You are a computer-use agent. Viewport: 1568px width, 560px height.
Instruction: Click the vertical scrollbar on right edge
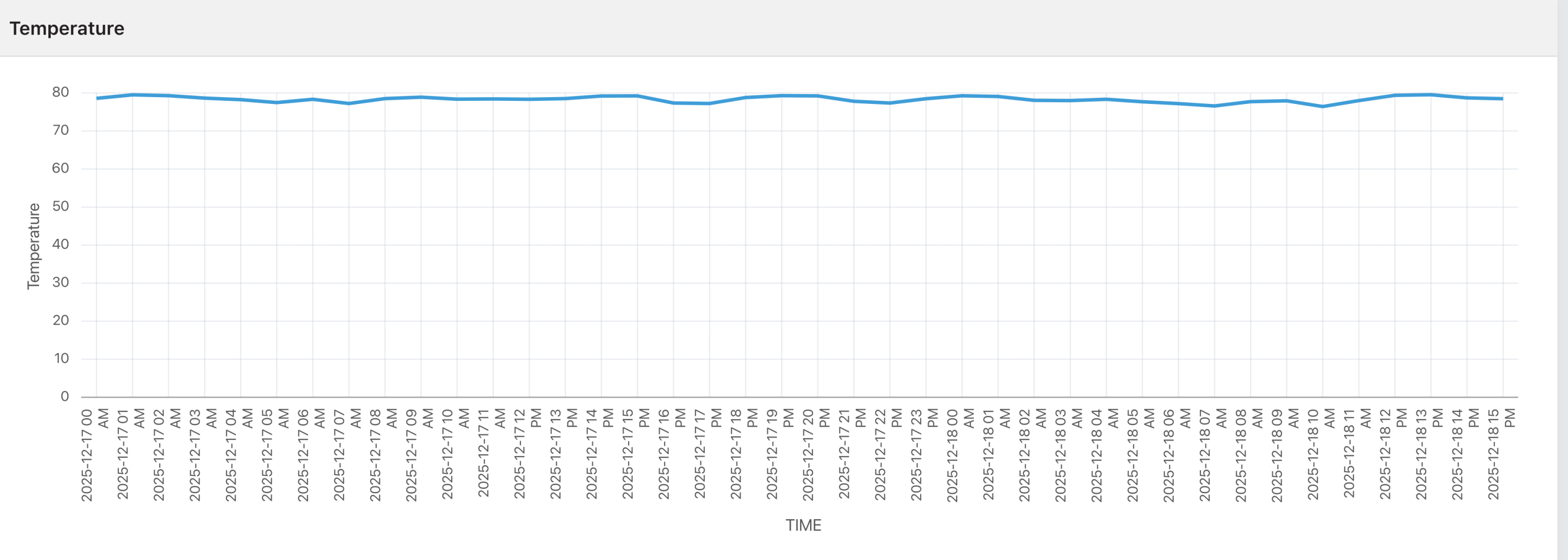coord(1562,280)
